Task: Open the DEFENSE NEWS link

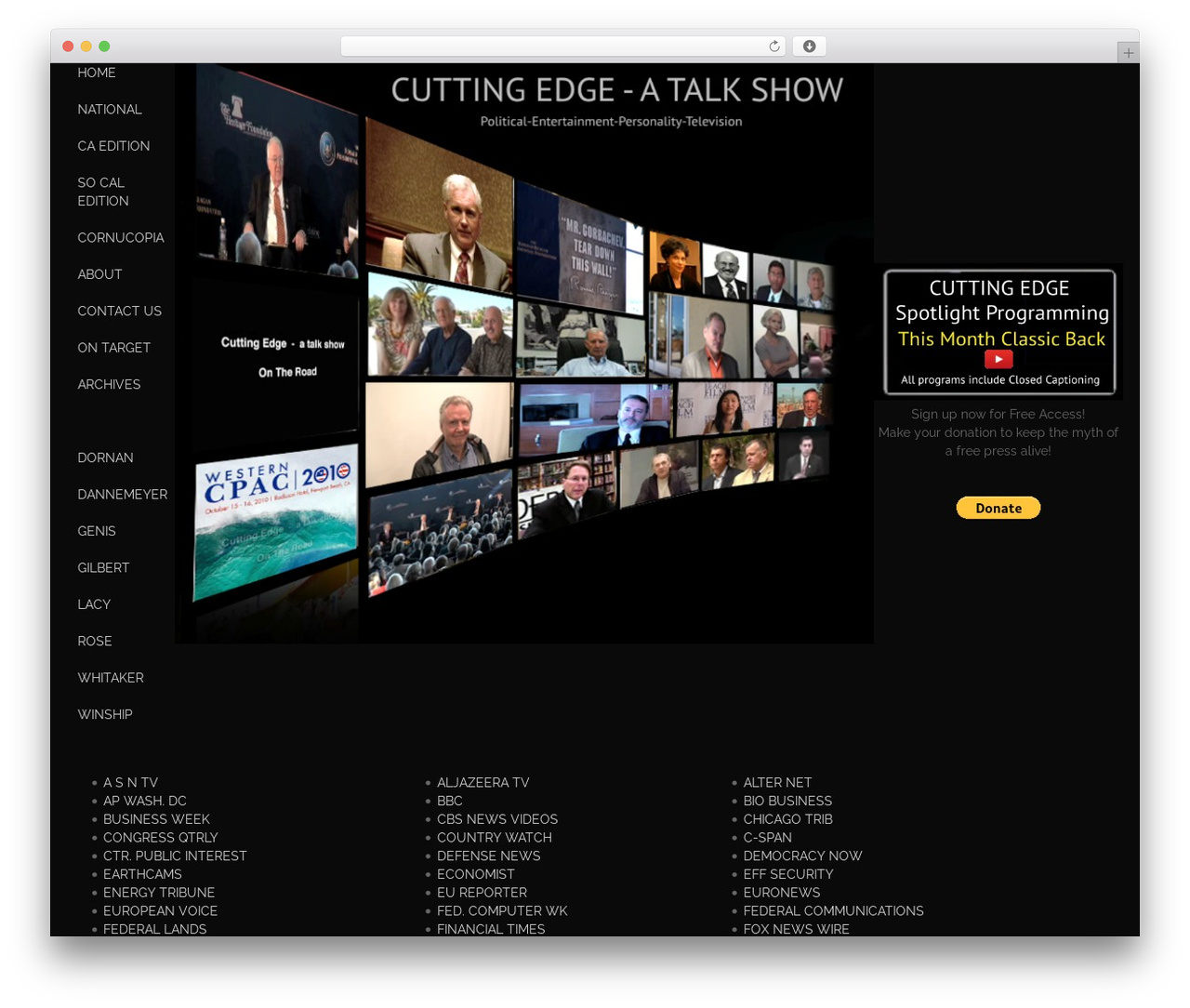Action: pyautogui.click(x=489, y=856)
